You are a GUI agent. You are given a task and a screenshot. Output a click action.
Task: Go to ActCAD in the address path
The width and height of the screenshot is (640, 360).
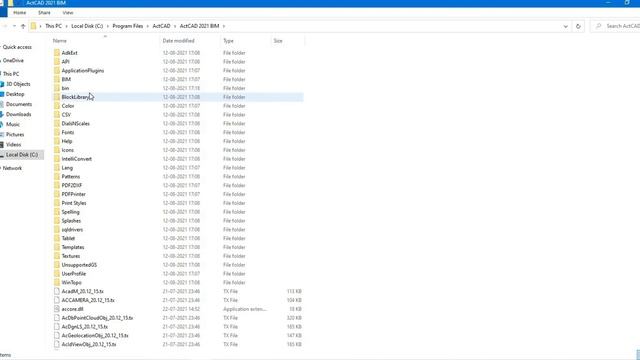161,26
